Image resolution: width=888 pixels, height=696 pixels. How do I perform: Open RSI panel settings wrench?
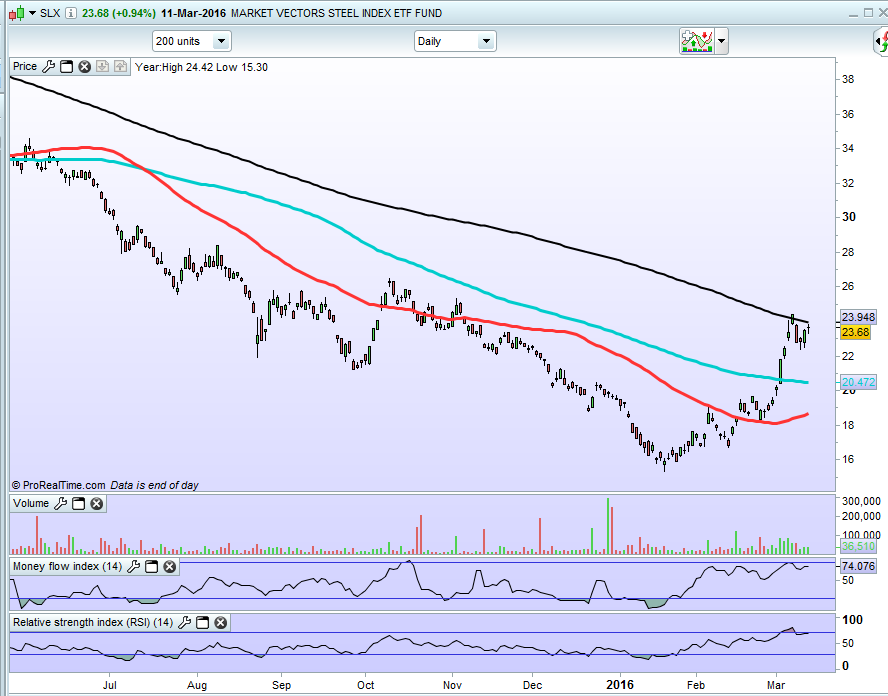[x=185, y=622]
